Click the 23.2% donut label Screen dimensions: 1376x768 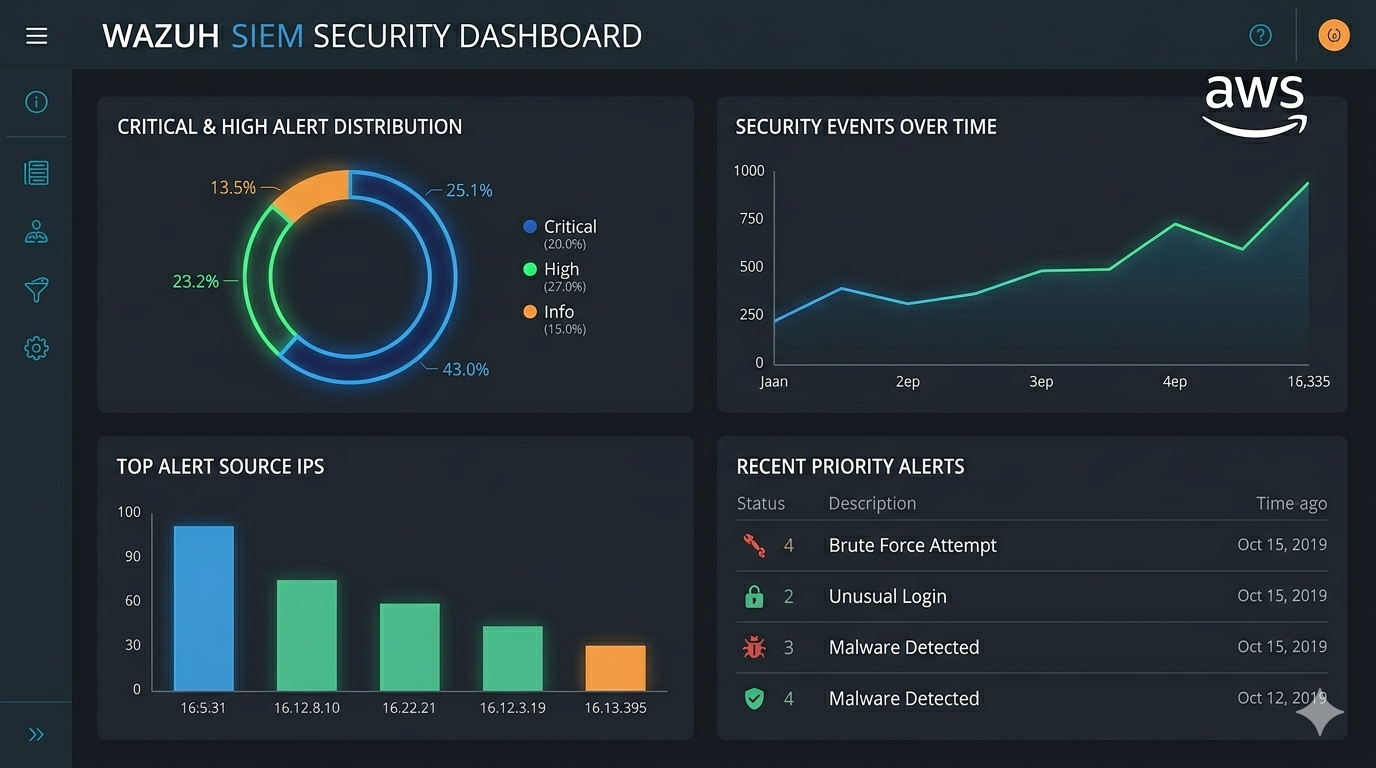coord(196,282)
